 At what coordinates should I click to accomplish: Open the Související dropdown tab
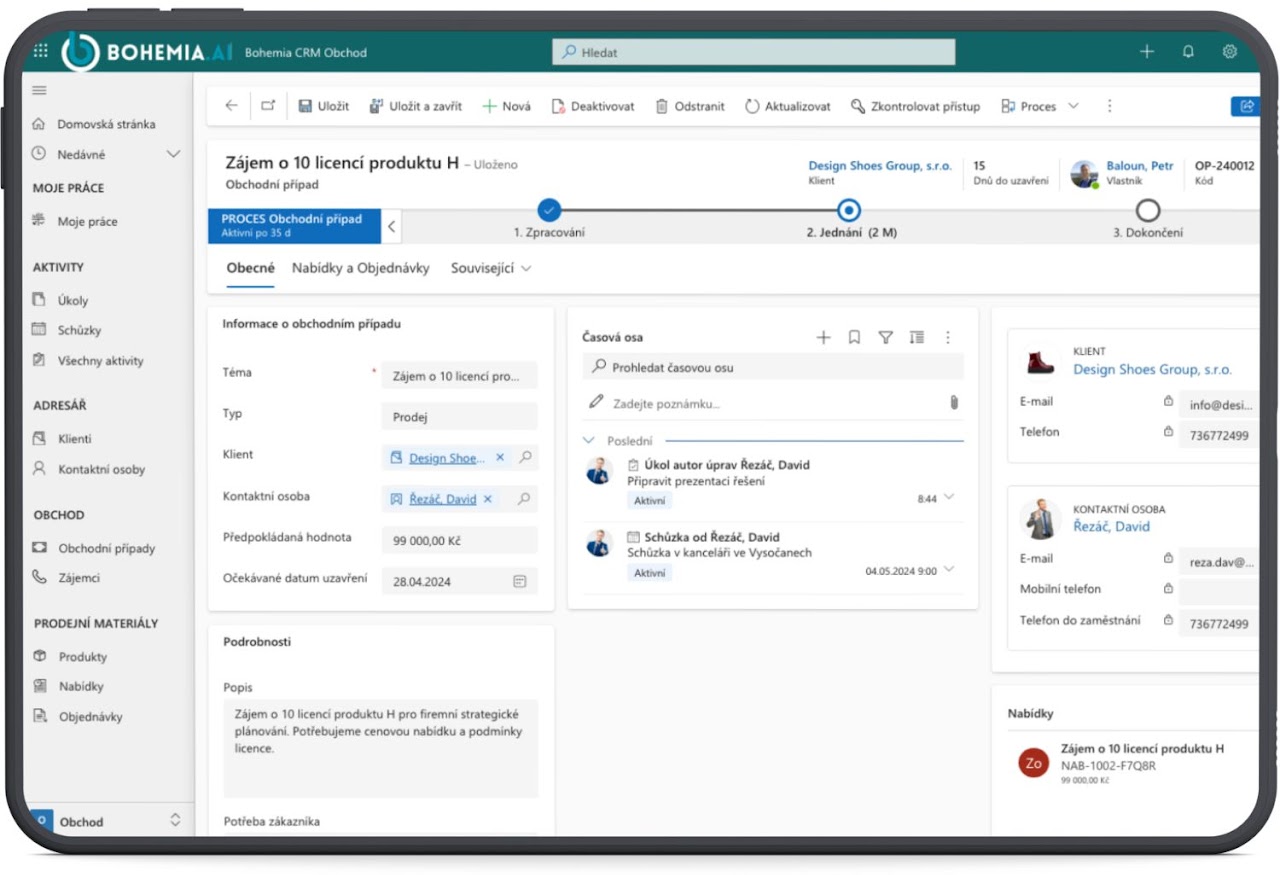[x=490, y=268]
